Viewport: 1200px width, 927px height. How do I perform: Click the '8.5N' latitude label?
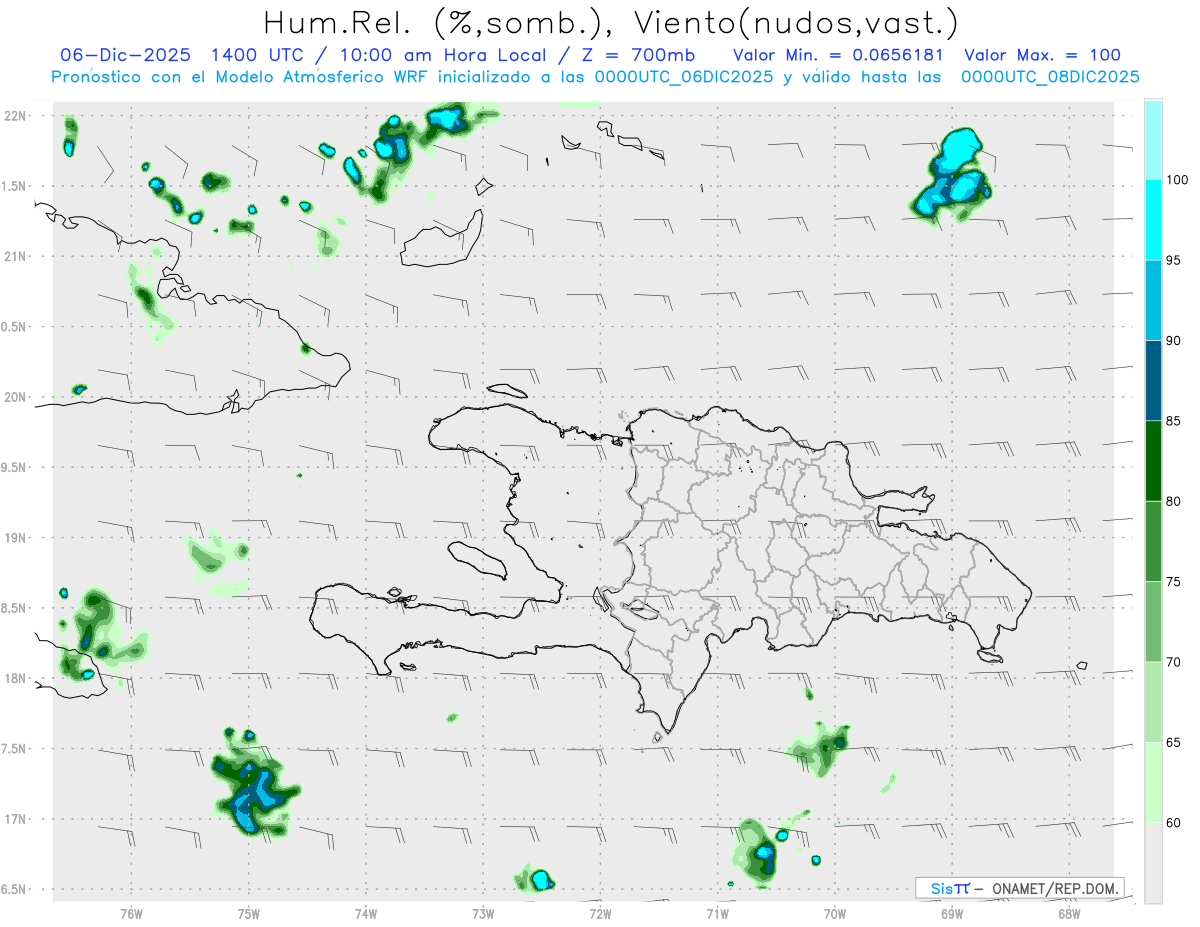click(14, 608)
